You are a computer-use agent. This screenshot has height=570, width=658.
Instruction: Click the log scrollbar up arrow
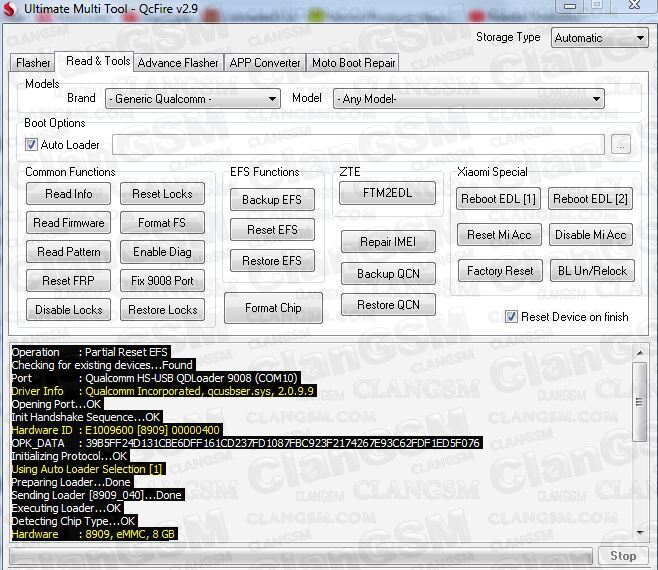point(640,353)
